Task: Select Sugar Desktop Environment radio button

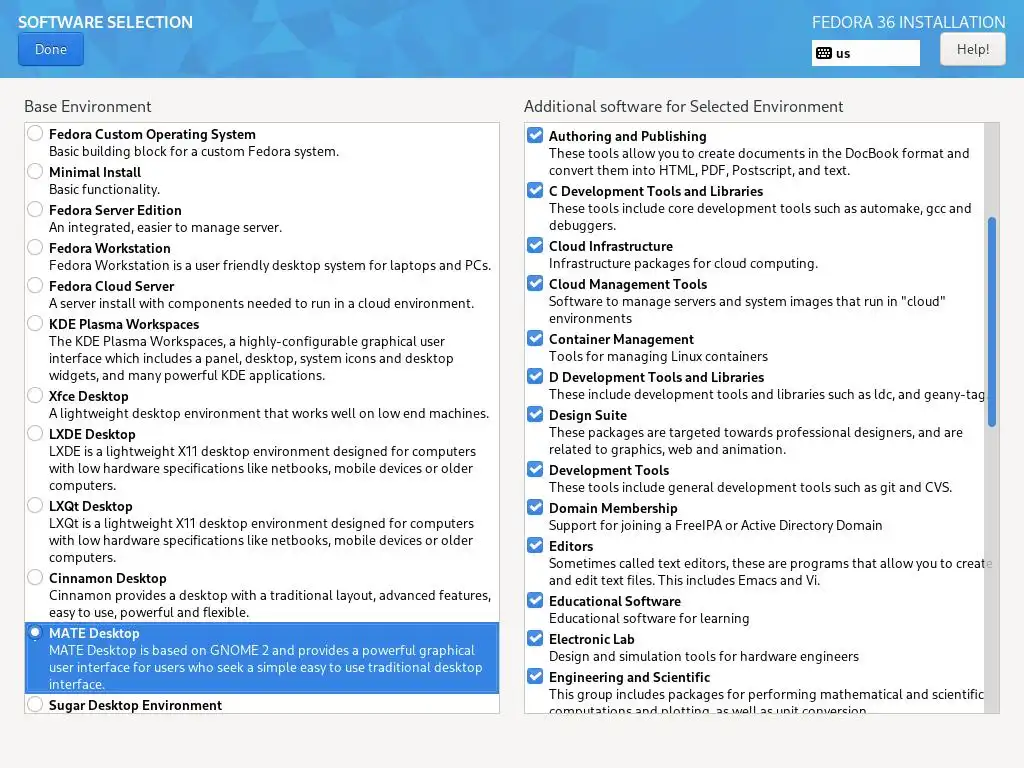Action: point(35,704)
